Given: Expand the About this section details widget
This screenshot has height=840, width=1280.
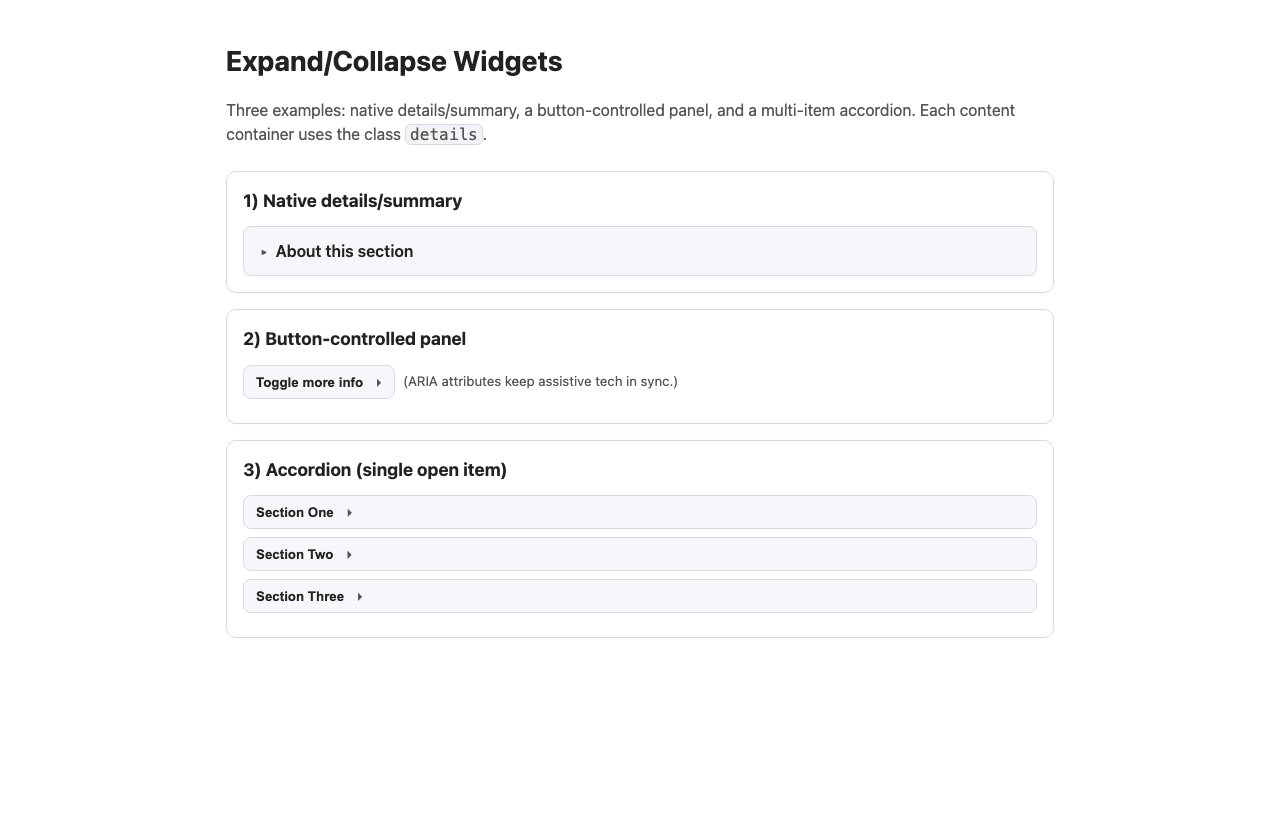Looking at the screenshot, I should pos(344,251).
